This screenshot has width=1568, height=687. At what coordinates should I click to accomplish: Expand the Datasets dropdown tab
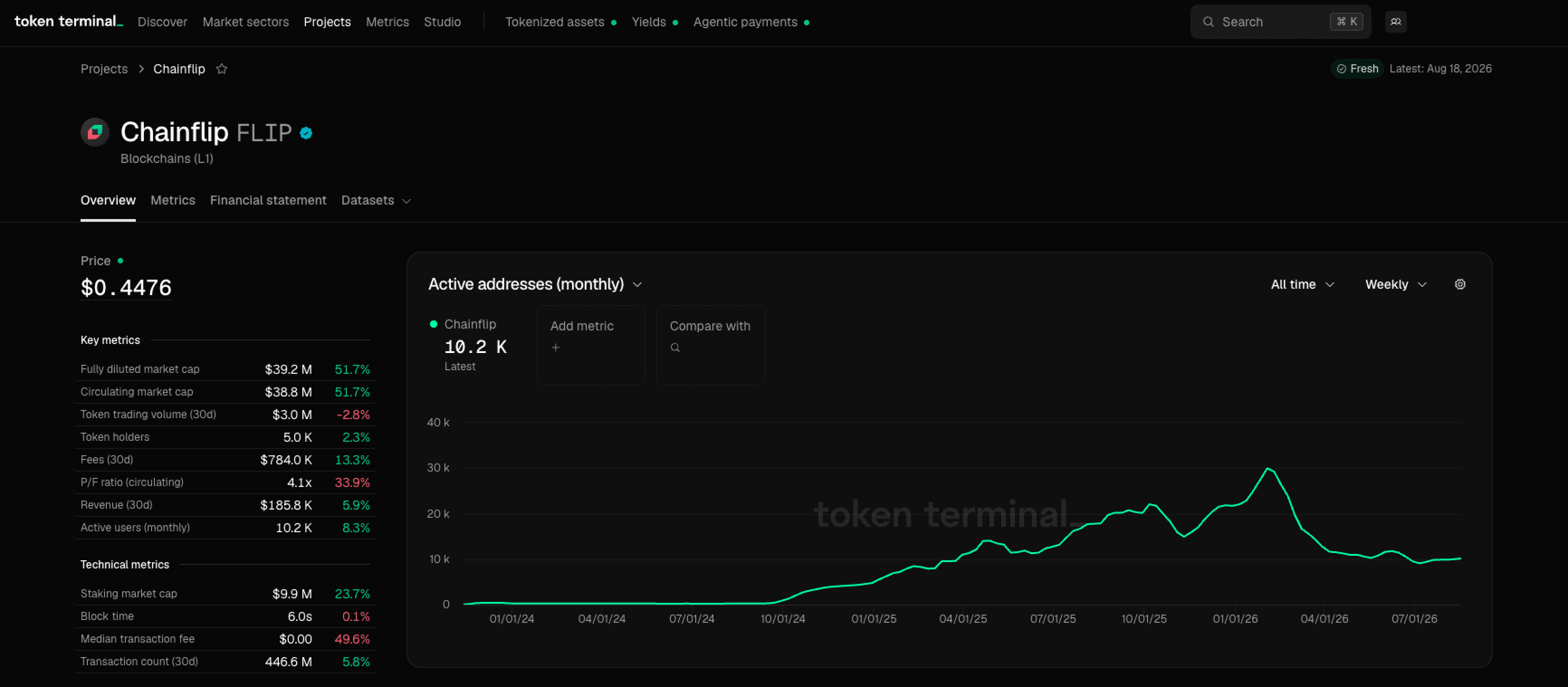376,200
